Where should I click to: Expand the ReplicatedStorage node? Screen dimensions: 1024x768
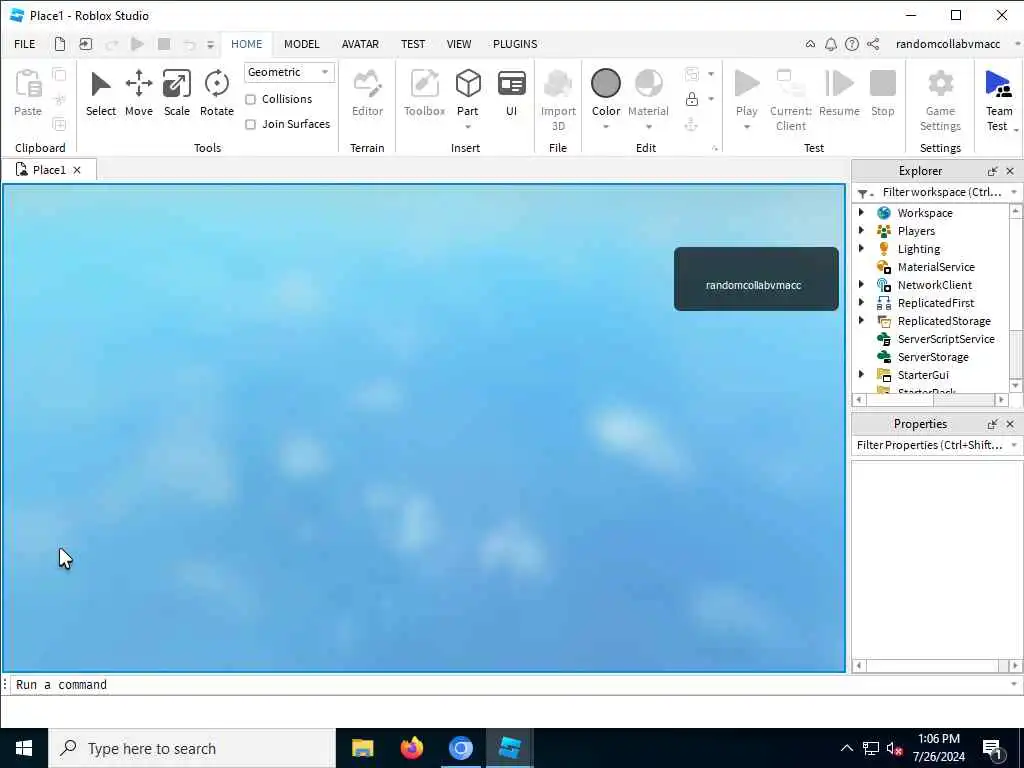(861, 320)
